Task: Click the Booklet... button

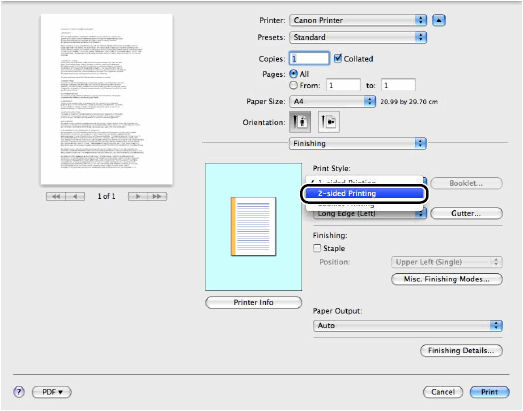Action: (x=466, y=183)
